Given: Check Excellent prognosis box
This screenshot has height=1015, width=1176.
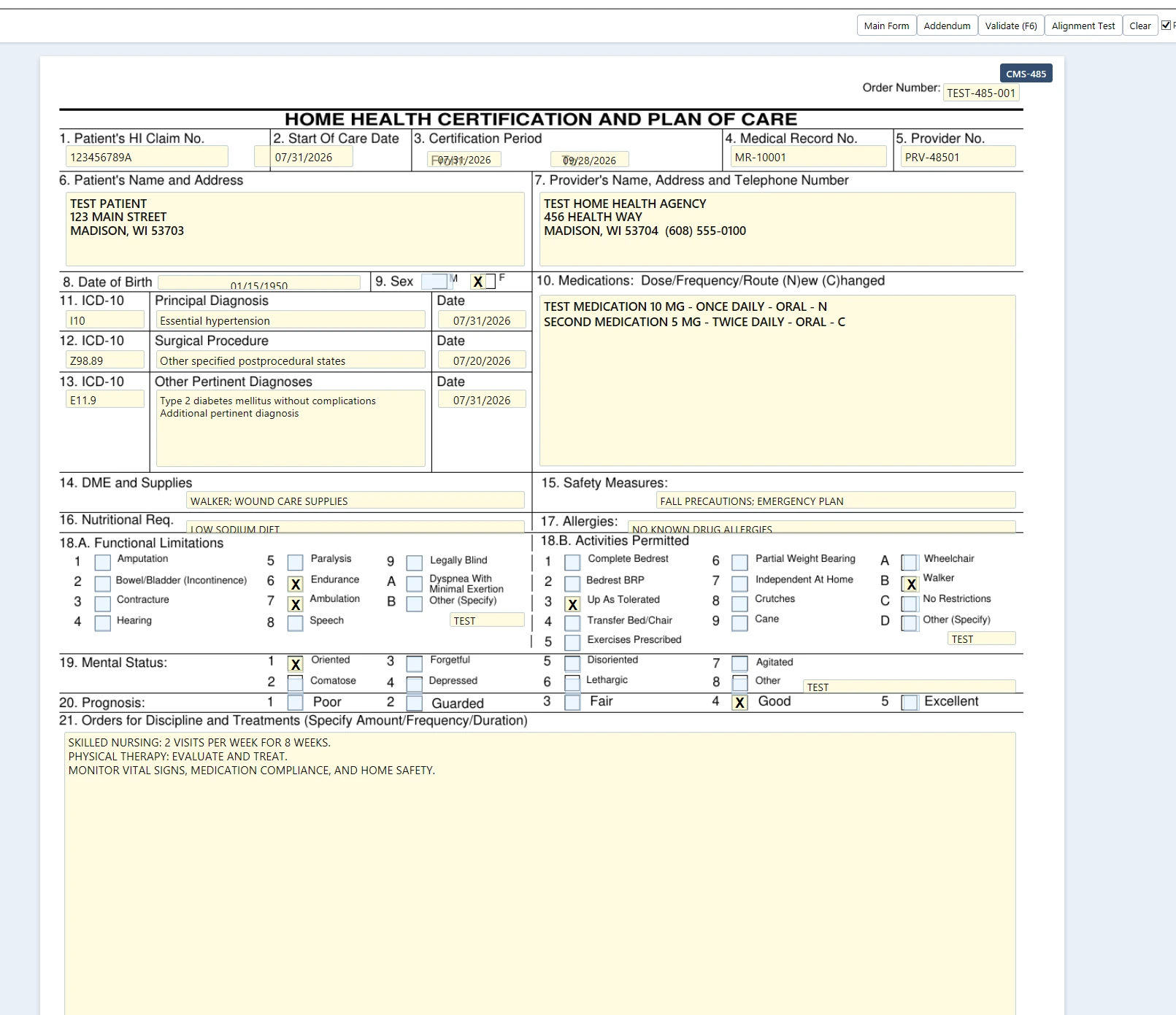Looking at the screenshot, I should point(909,702).
